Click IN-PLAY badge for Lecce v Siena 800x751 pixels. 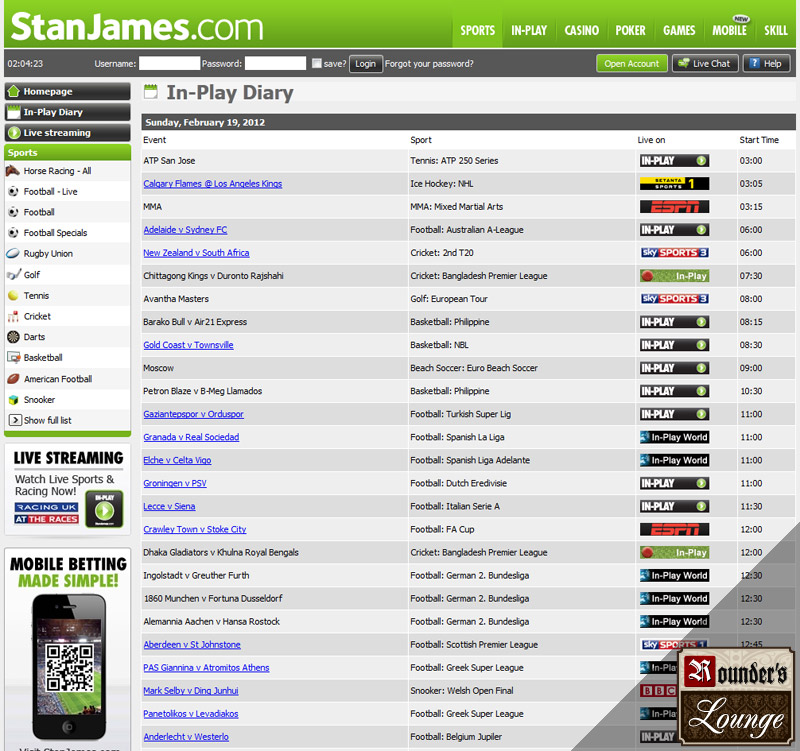click(x=674, y=506)
